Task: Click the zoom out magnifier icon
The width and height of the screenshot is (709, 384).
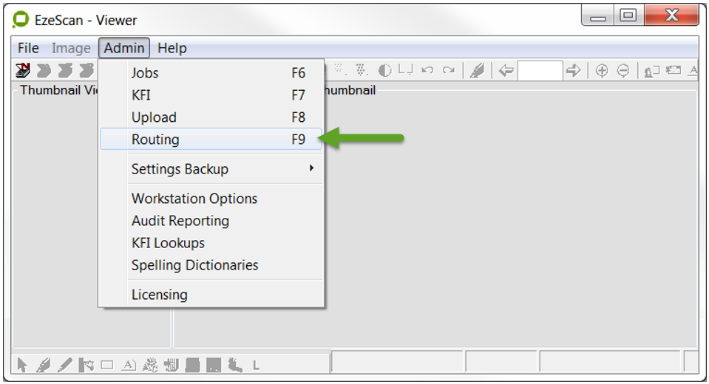Action: pyautogui.click(x=623, y=71)
